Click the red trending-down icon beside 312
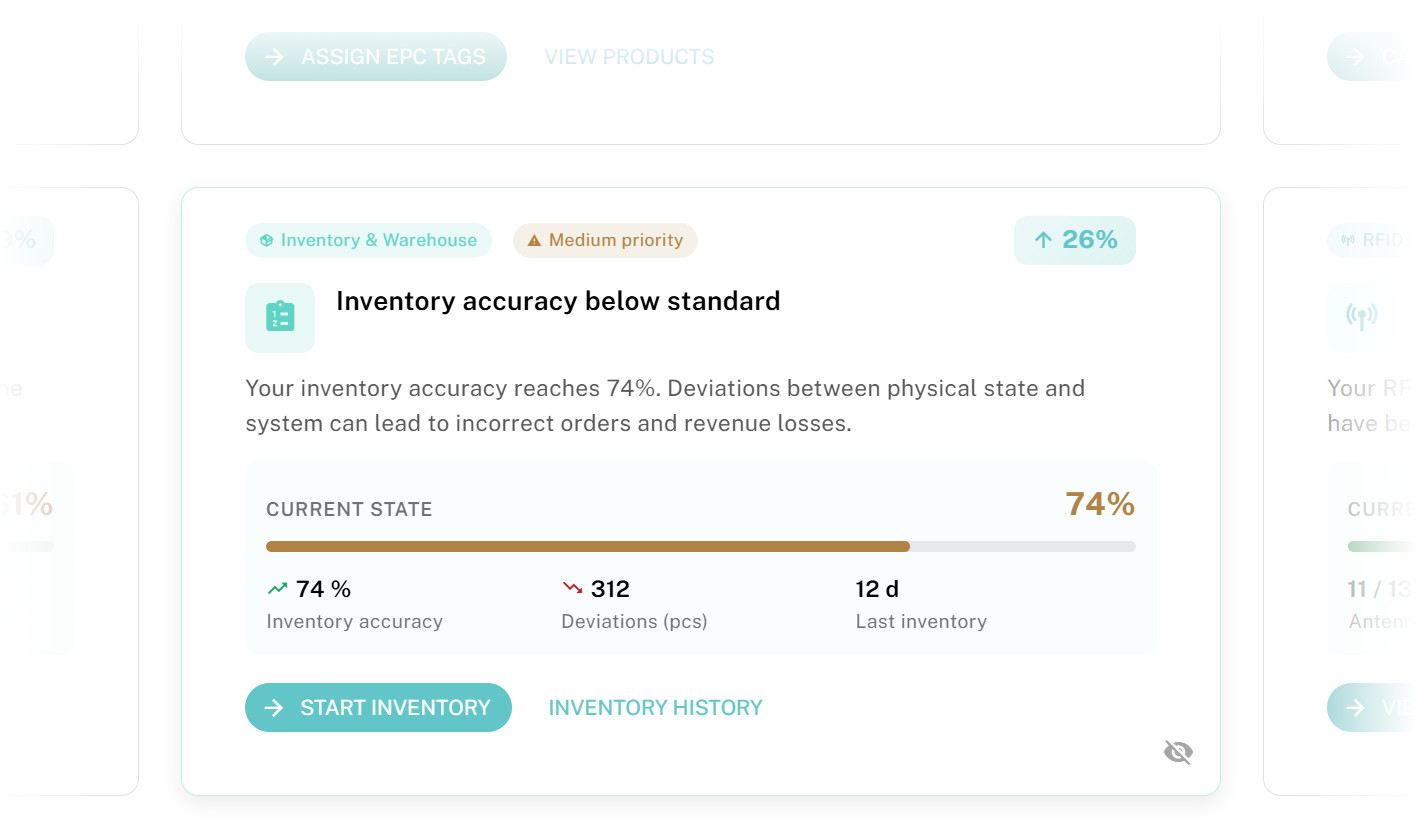This screenshot has width=1419, height=840. coord(572,589)
